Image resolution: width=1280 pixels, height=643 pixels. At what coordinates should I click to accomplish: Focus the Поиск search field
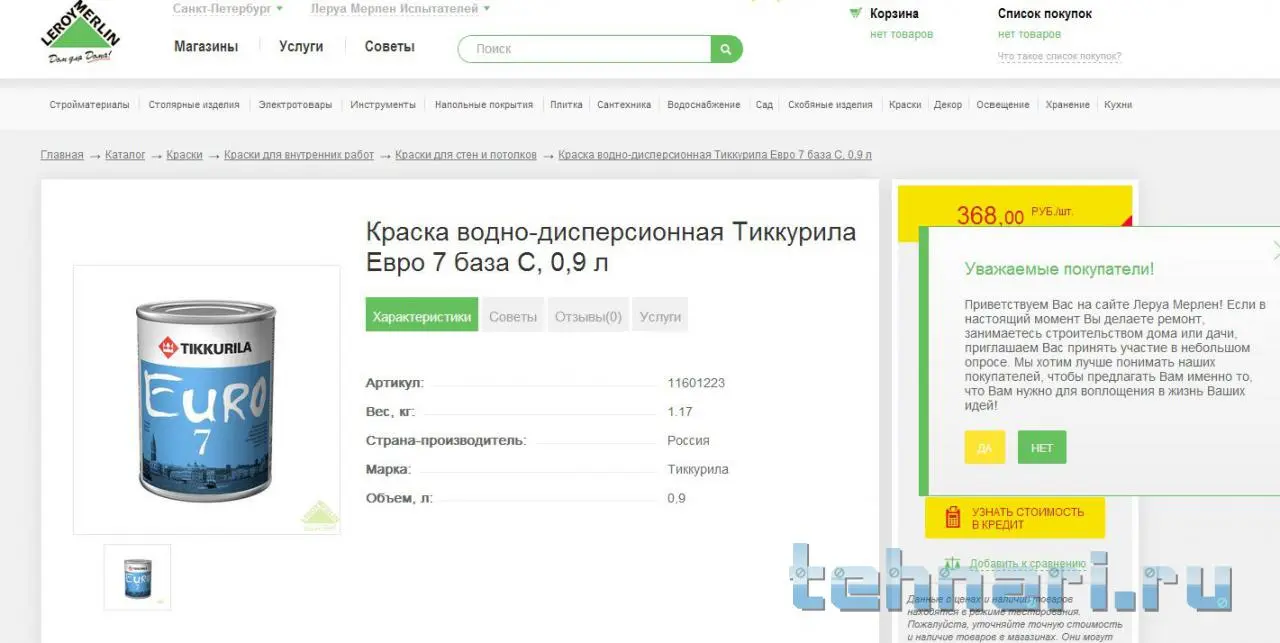tap(584, 49)
